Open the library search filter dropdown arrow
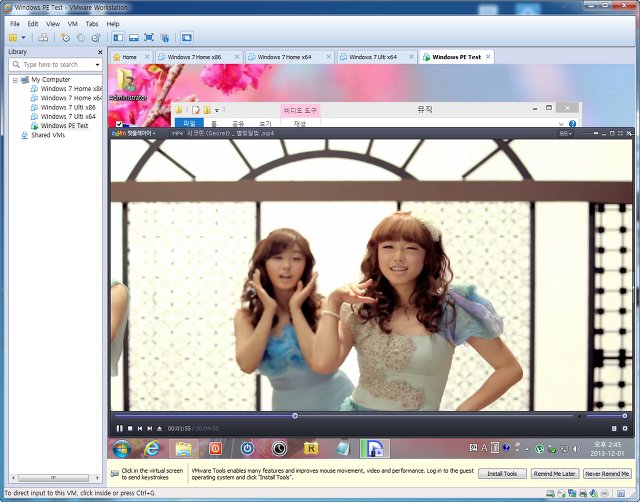The height and width of the screenshot is (502, 640). 97,64
